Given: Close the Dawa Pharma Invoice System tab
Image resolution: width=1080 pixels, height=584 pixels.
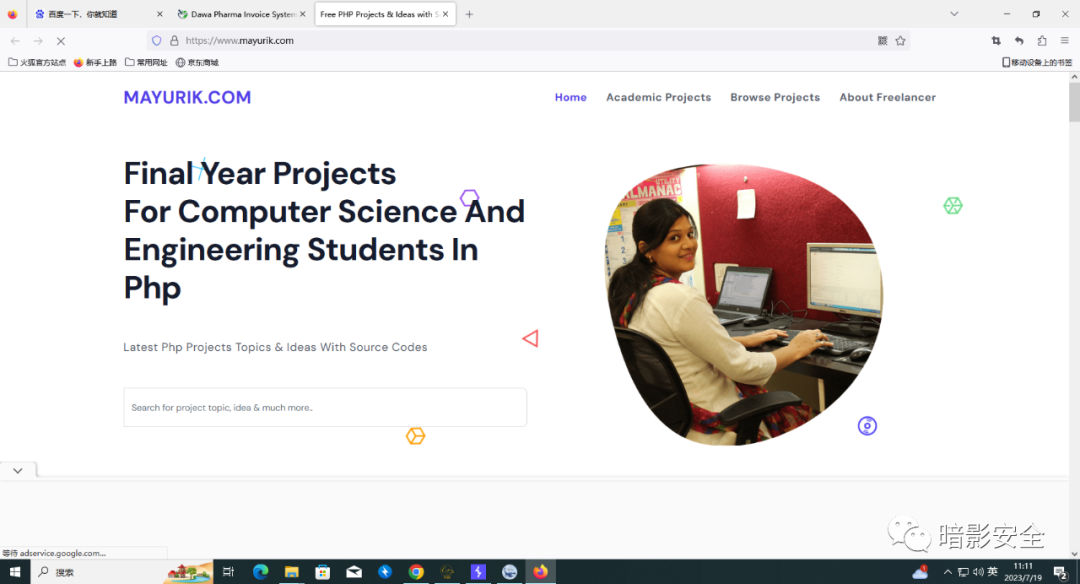Looking at the screenshot, I should pyautogui.click(x=302, y=14).
